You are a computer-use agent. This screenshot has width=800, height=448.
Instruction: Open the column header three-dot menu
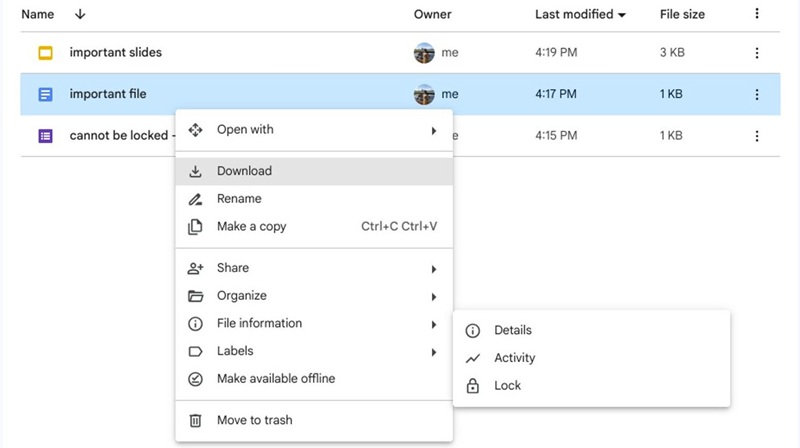point(757,14)
